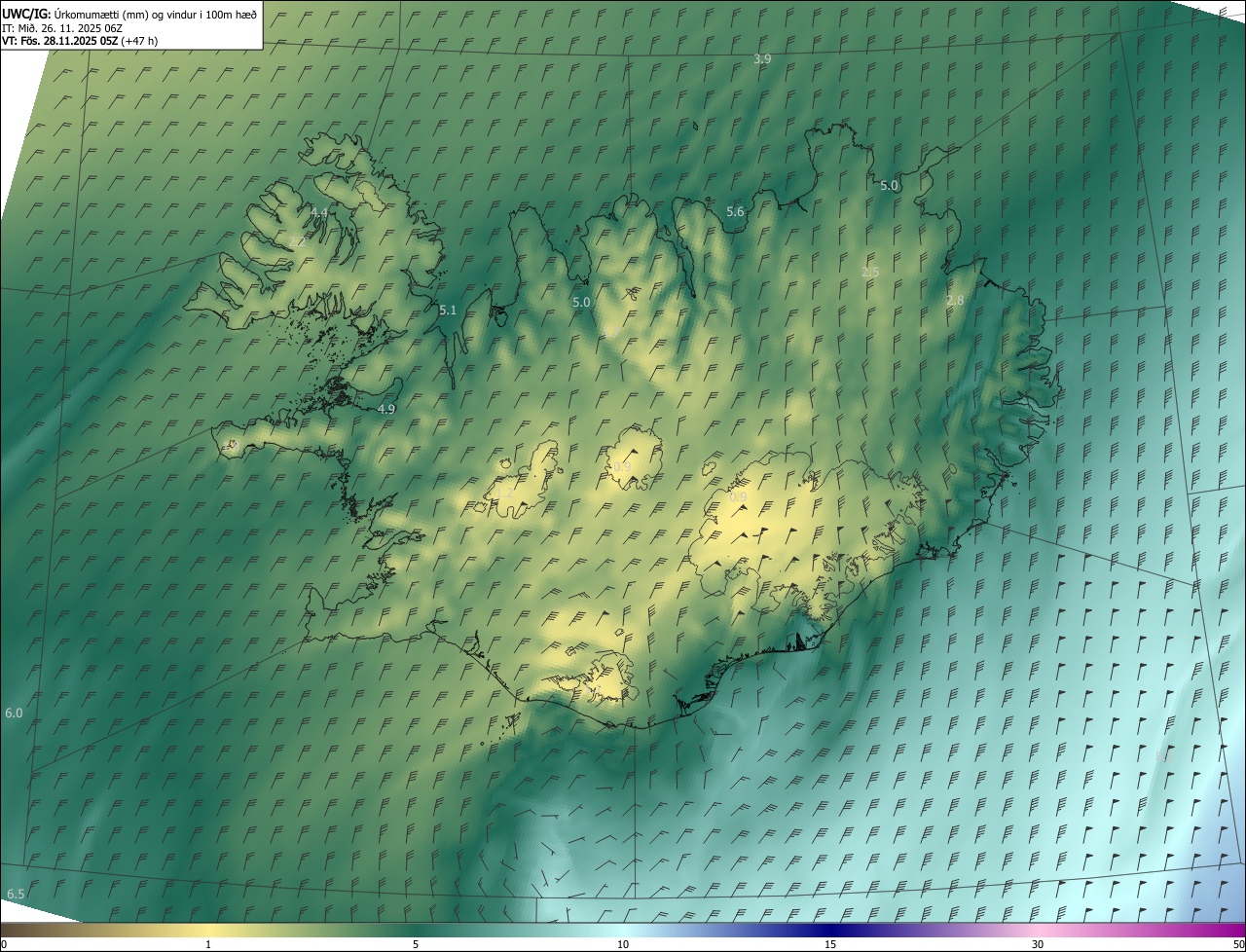The height and width of the screenshot is (952, 1246).
Task: Click the 5.0 value nearest the 5.1 reading
Action: (x=581, y=303)
